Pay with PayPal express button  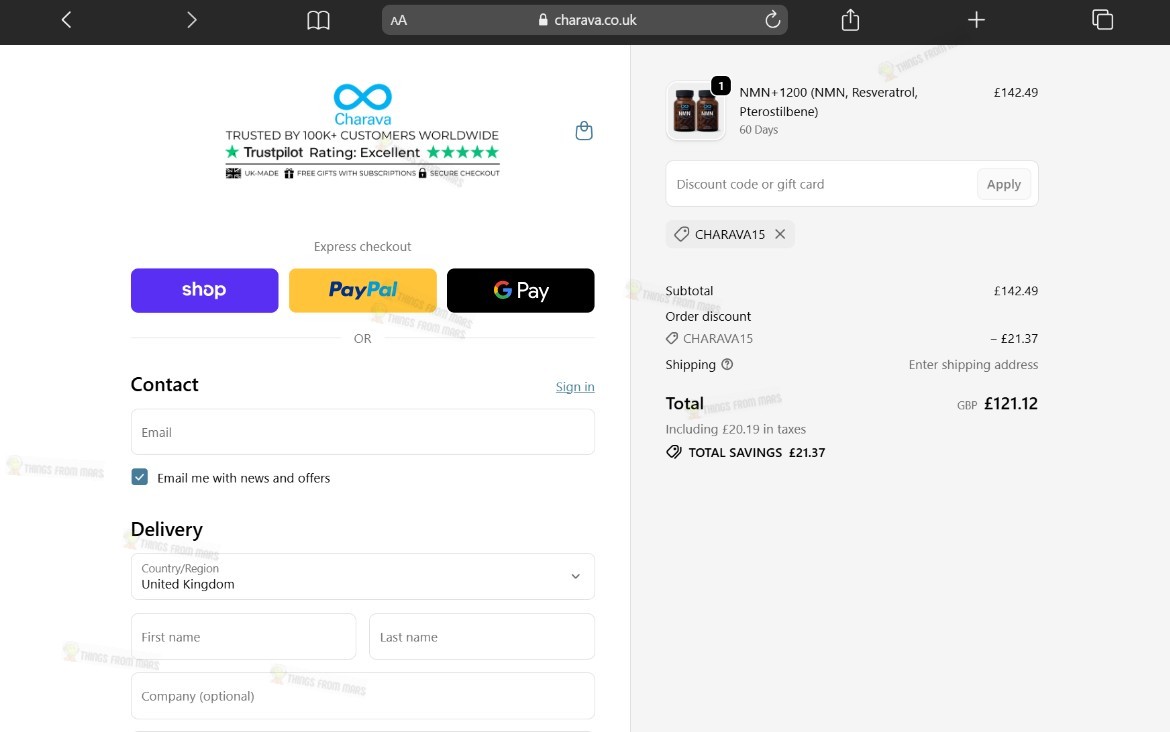363,290
